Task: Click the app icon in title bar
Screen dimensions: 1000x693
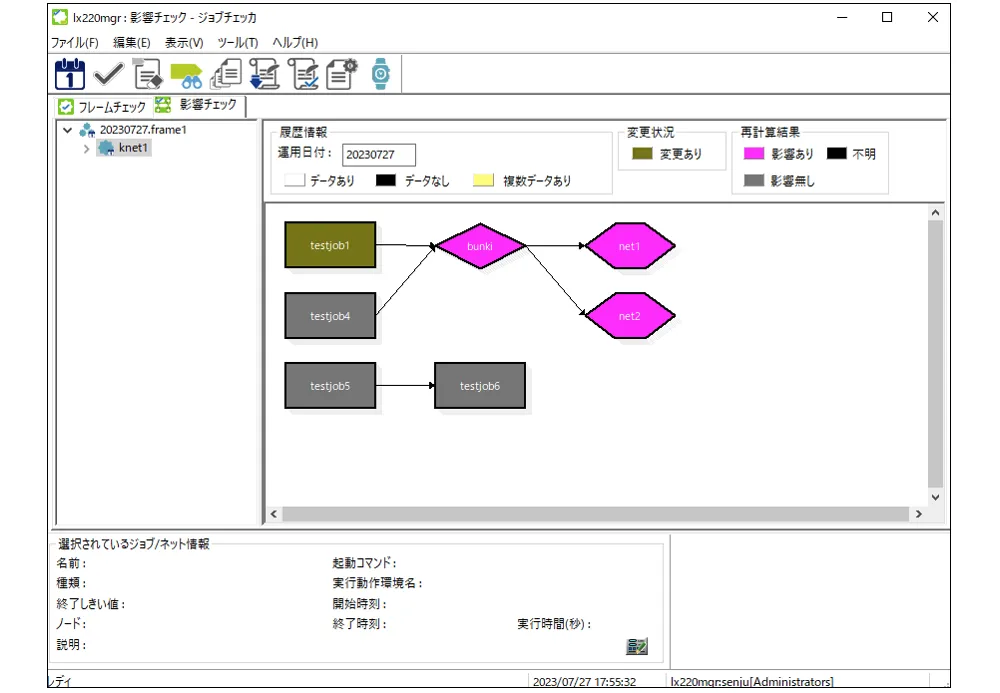Action: (x=60, y=17)
